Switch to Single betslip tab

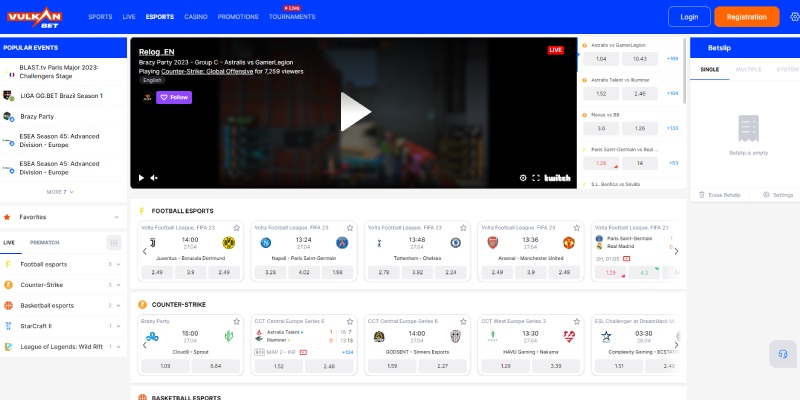tap(710, 69)
